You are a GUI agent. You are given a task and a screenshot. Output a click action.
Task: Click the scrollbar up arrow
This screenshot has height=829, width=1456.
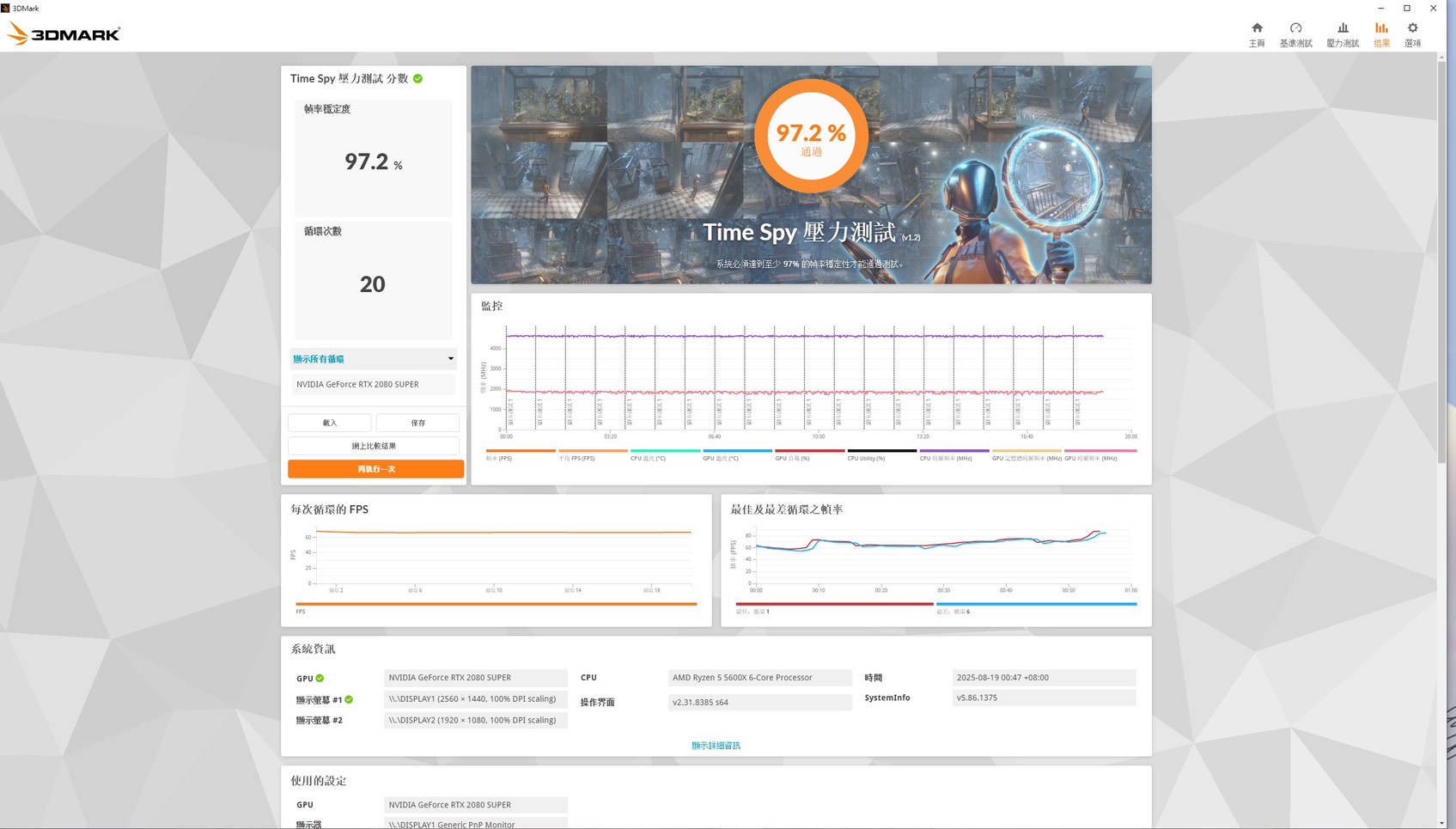tap(1441, 58)
